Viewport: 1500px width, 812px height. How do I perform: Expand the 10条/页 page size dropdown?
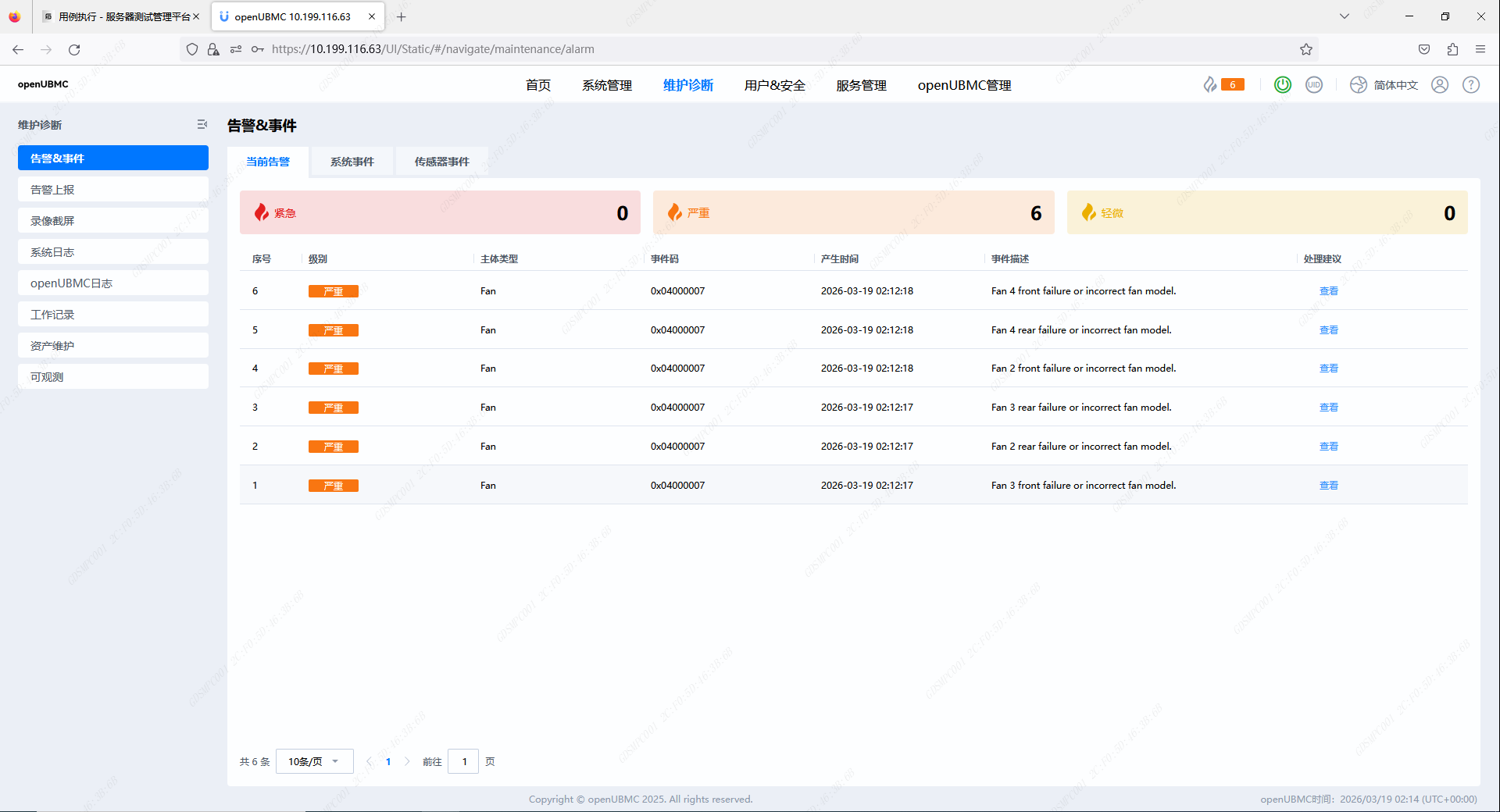314,761
